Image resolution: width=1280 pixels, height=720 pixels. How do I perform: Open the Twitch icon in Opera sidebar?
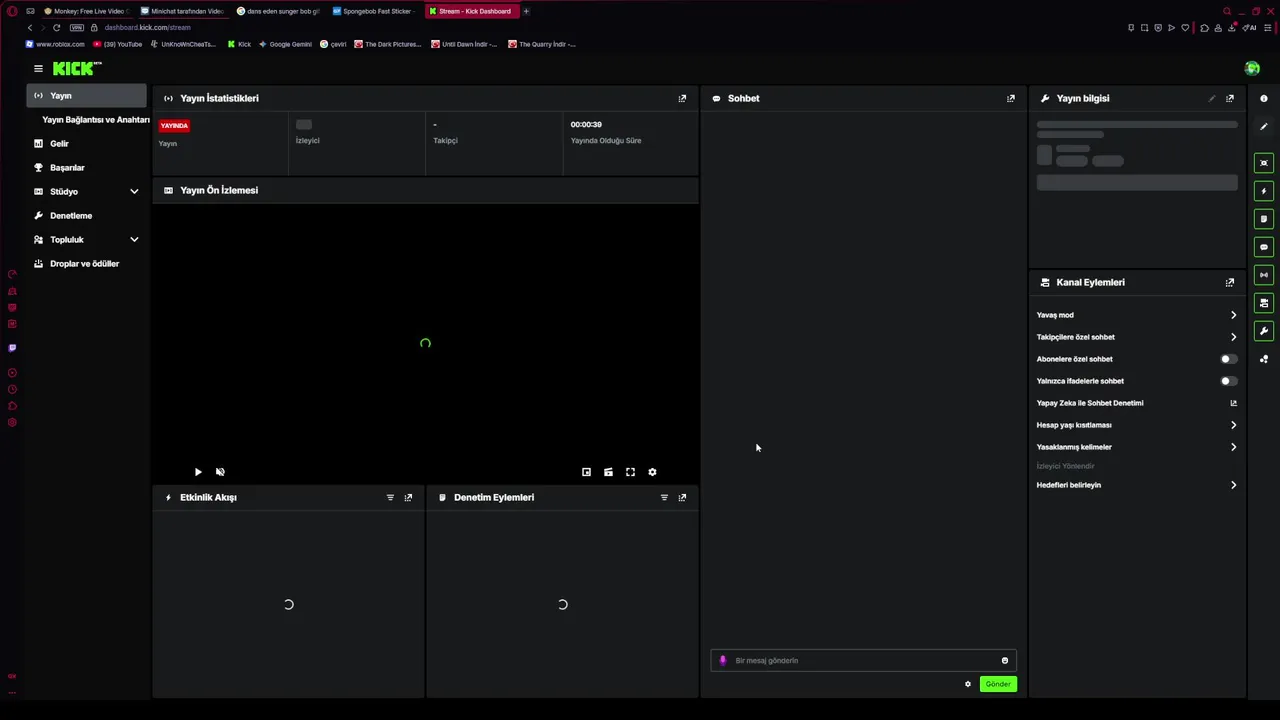click(x=12, y=348)
